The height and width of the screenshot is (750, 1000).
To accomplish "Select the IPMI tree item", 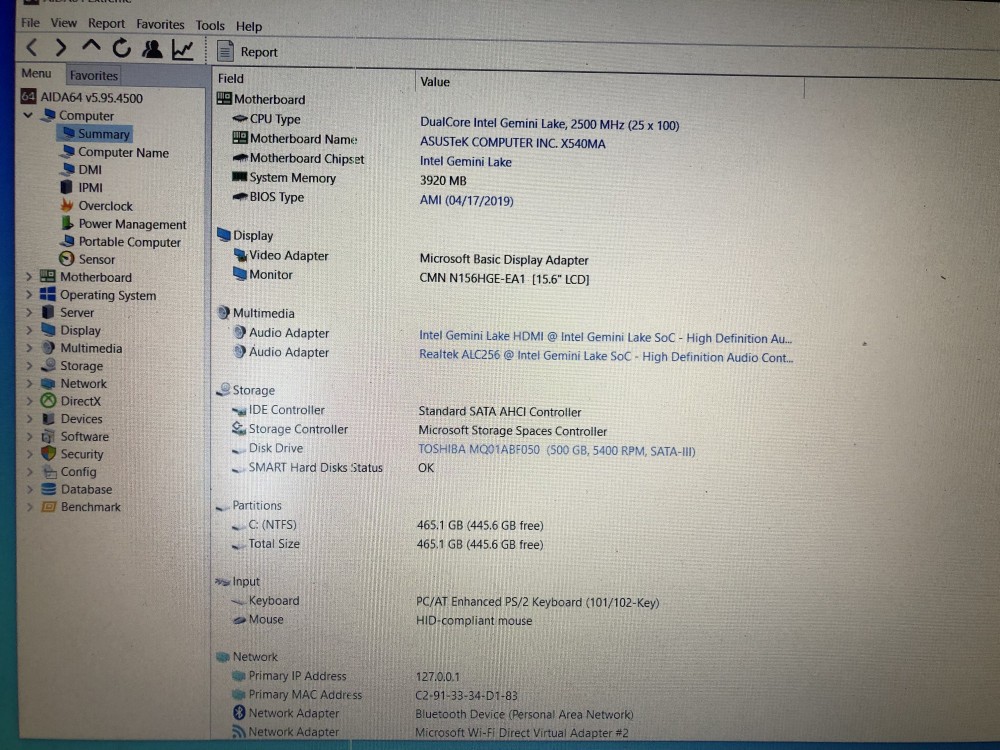I will (82, 188).
